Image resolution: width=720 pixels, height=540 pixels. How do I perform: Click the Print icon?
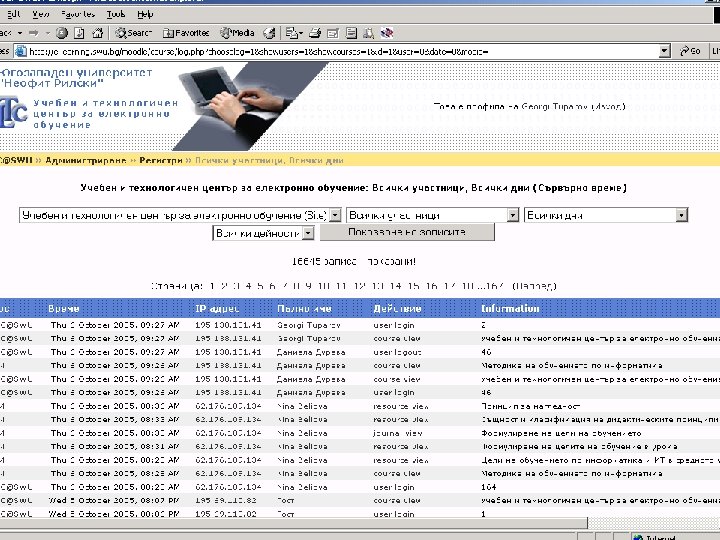click(315, 33)
